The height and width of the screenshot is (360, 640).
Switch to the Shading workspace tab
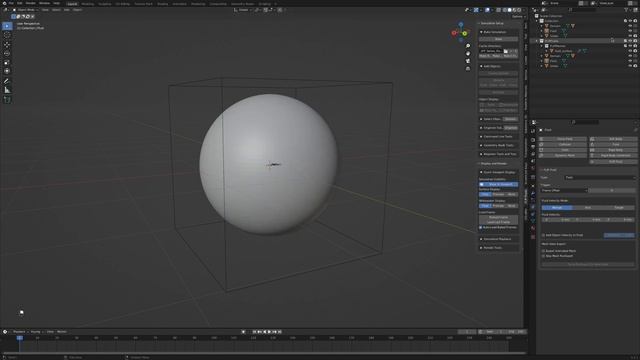click(162, 4)
